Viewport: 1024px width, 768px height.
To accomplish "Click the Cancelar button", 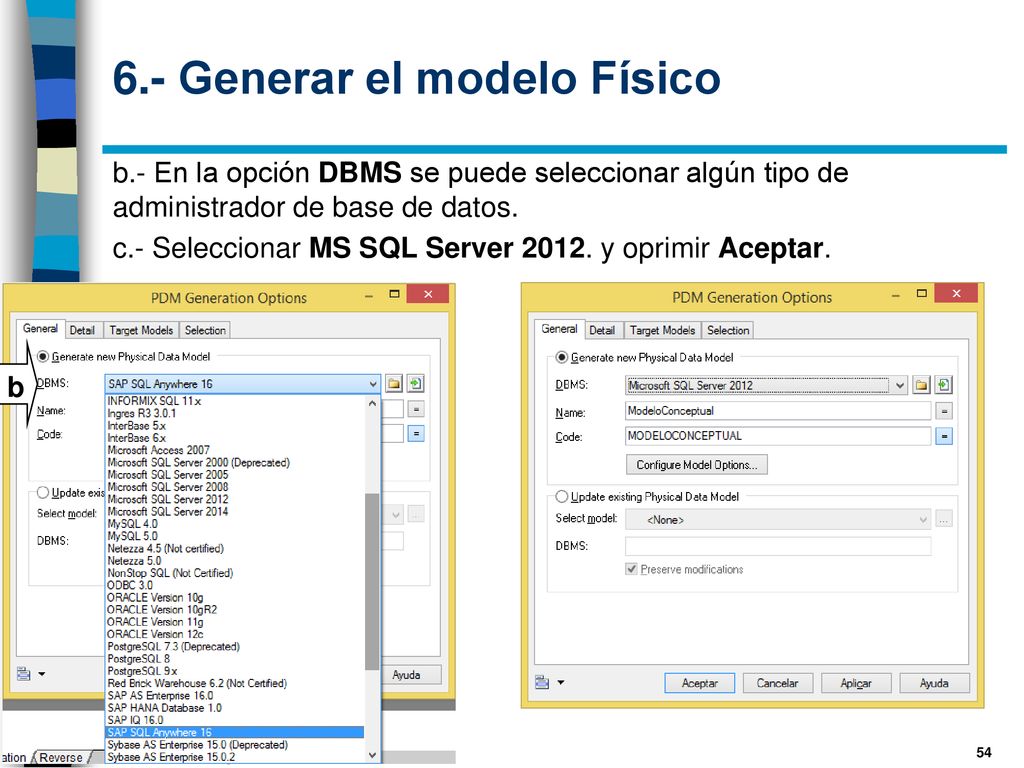I will coord(777,683).
